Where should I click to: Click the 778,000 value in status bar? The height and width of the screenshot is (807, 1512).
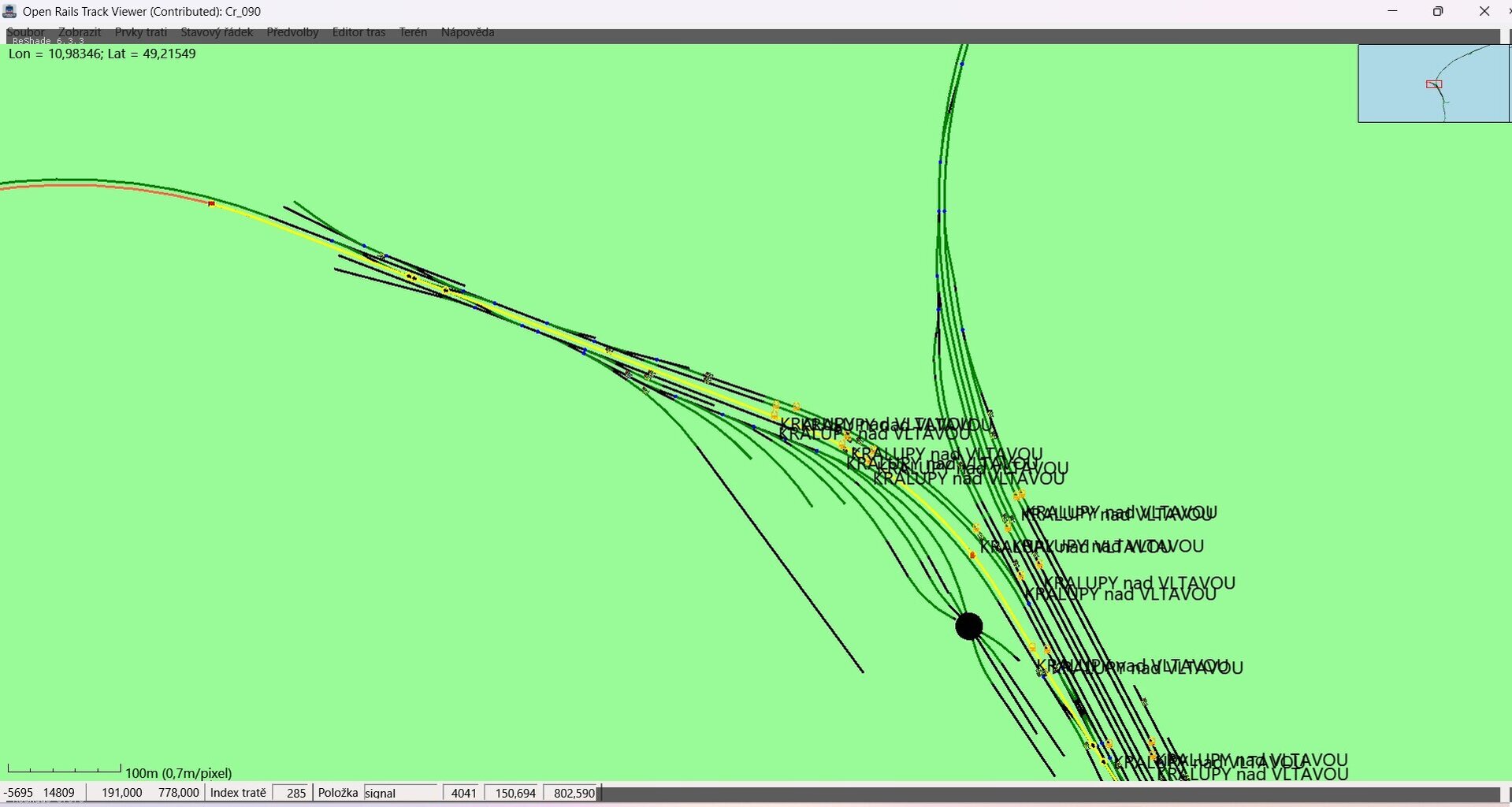(x=179, y=793)
